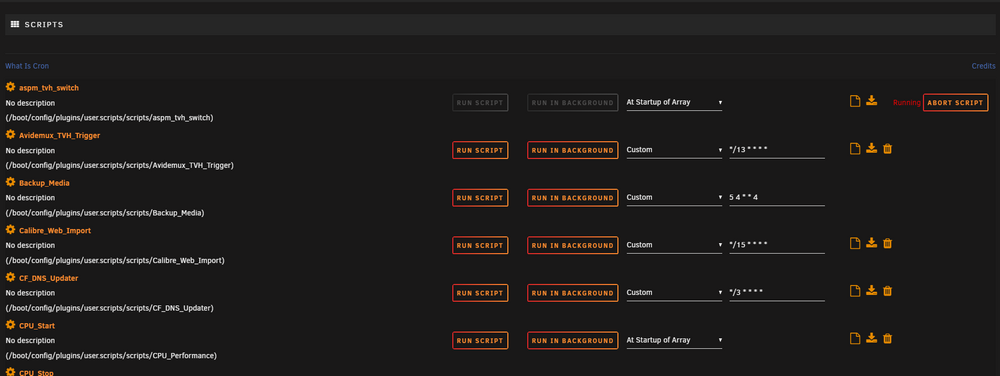The height and width of the screenshot is (376, 1000).
Task: Edit cron field containing 5 4 * * 4
Action: pos(777,198)
